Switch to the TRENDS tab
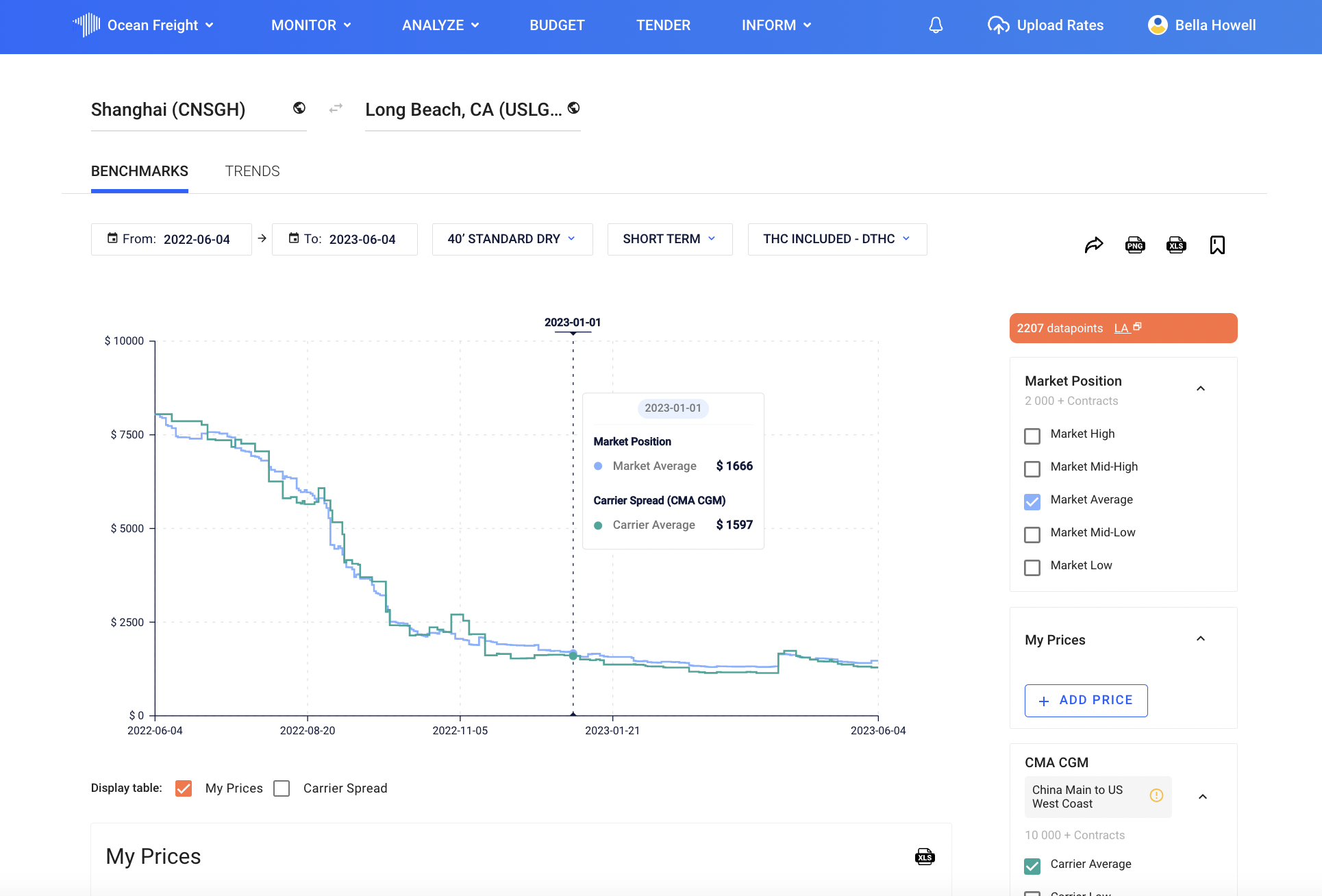 (x=252, y=171)
